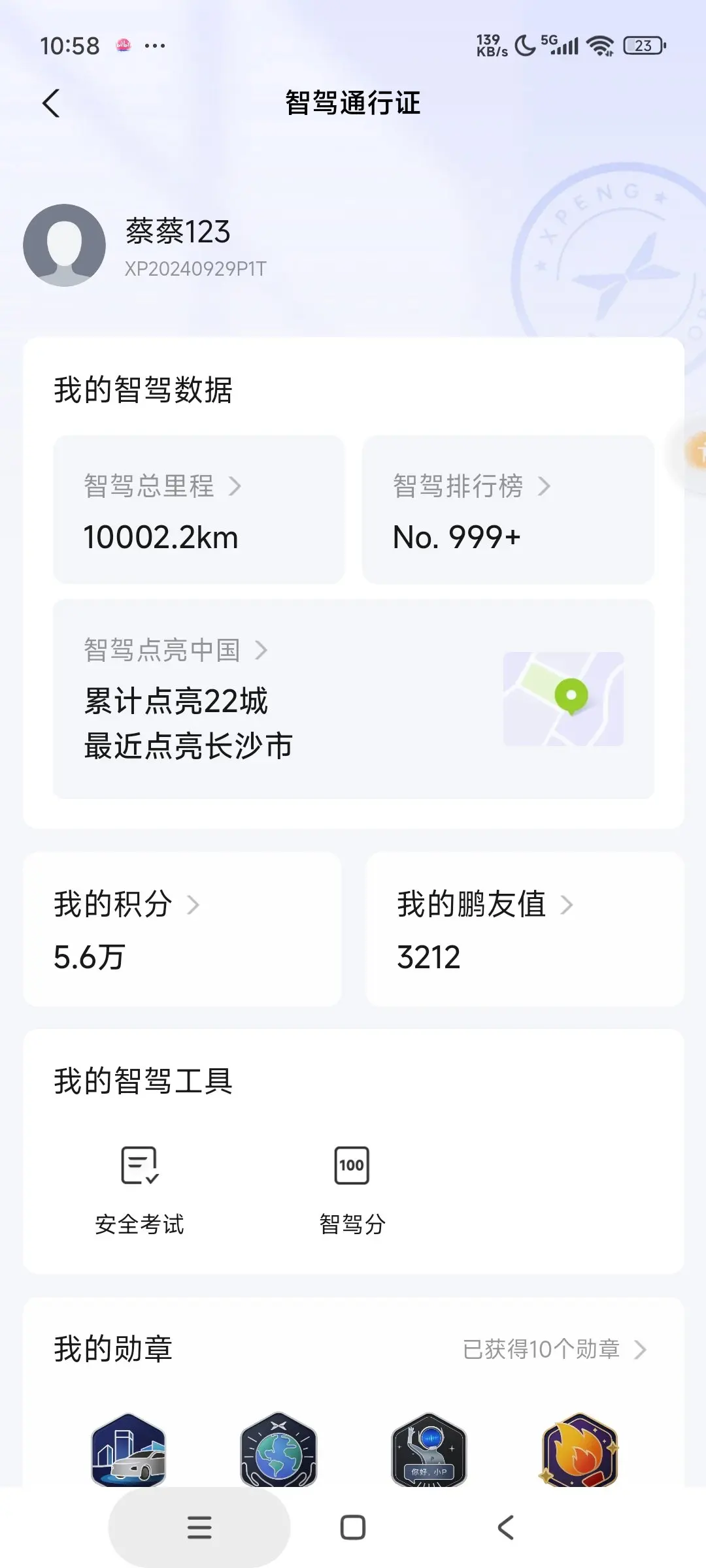
Task: Tap the username 蔡蔡123
Action: pos(178,232)
